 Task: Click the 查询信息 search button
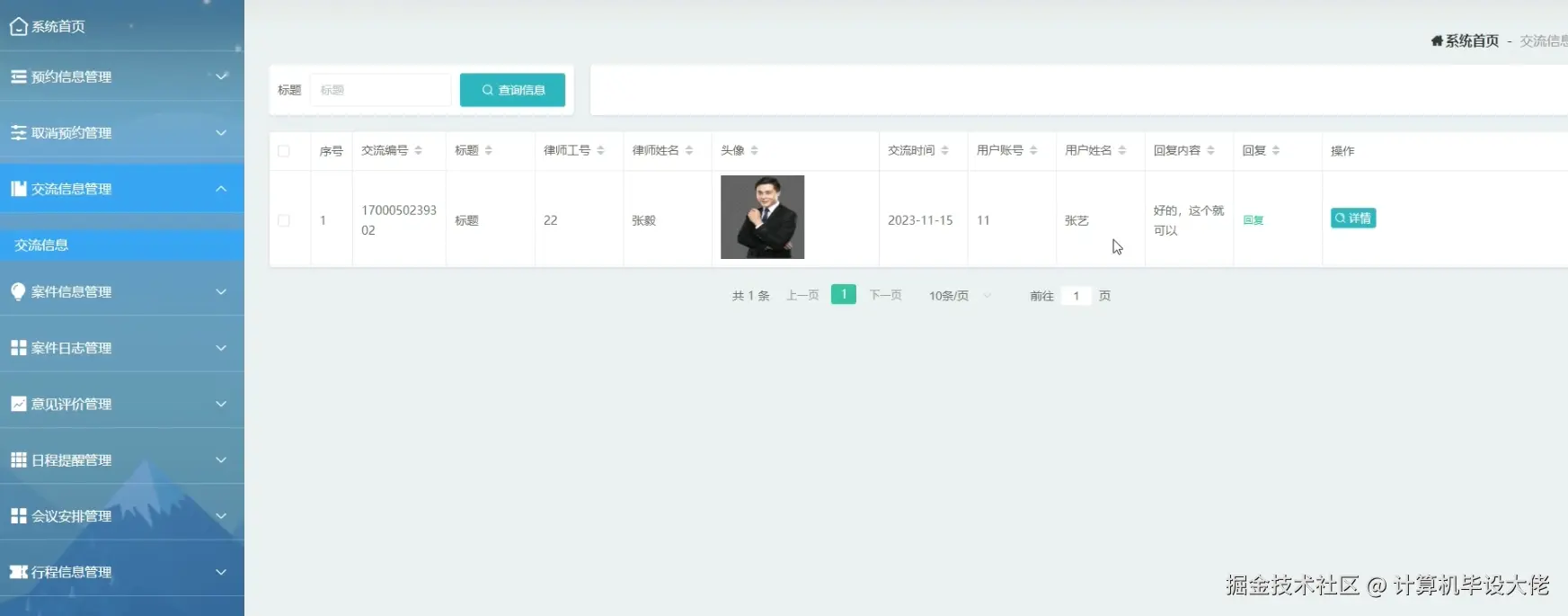pos(512,90)
